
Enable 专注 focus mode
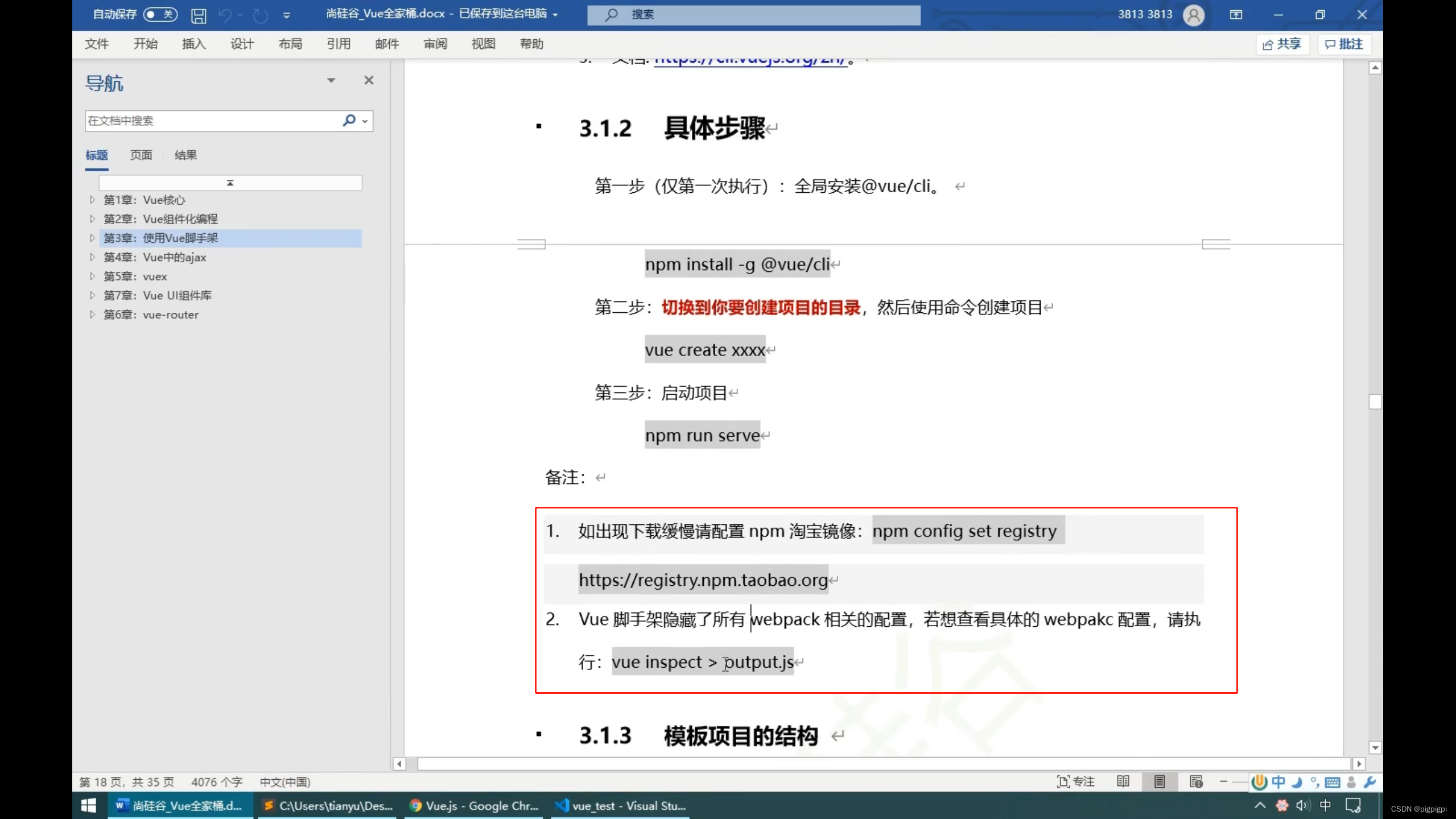pyautogui.click(x=1076, y=781)
